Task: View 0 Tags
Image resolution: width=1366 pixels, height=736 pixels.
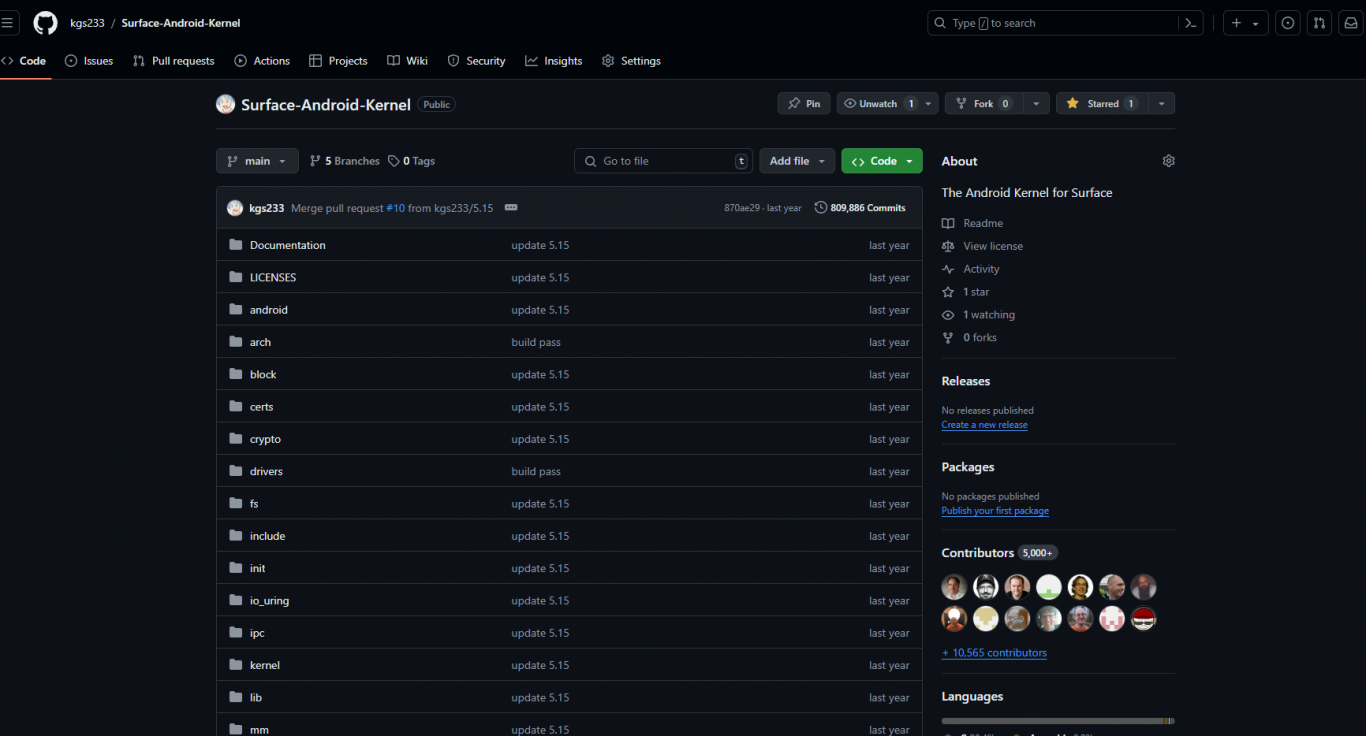Action: click(x=412, y=161)
